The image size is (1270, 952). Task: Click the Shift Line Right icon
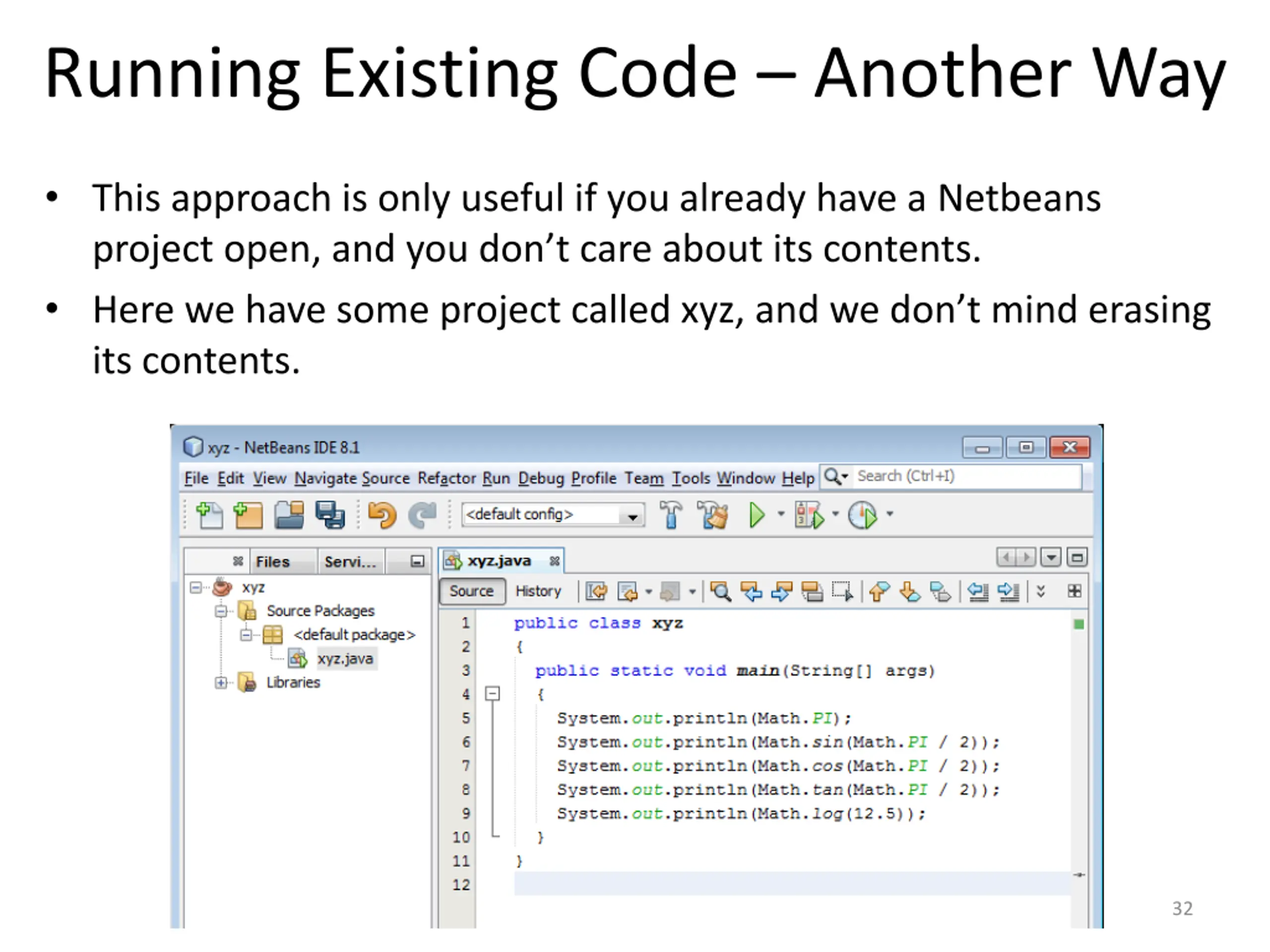(x=1008, y=591)
